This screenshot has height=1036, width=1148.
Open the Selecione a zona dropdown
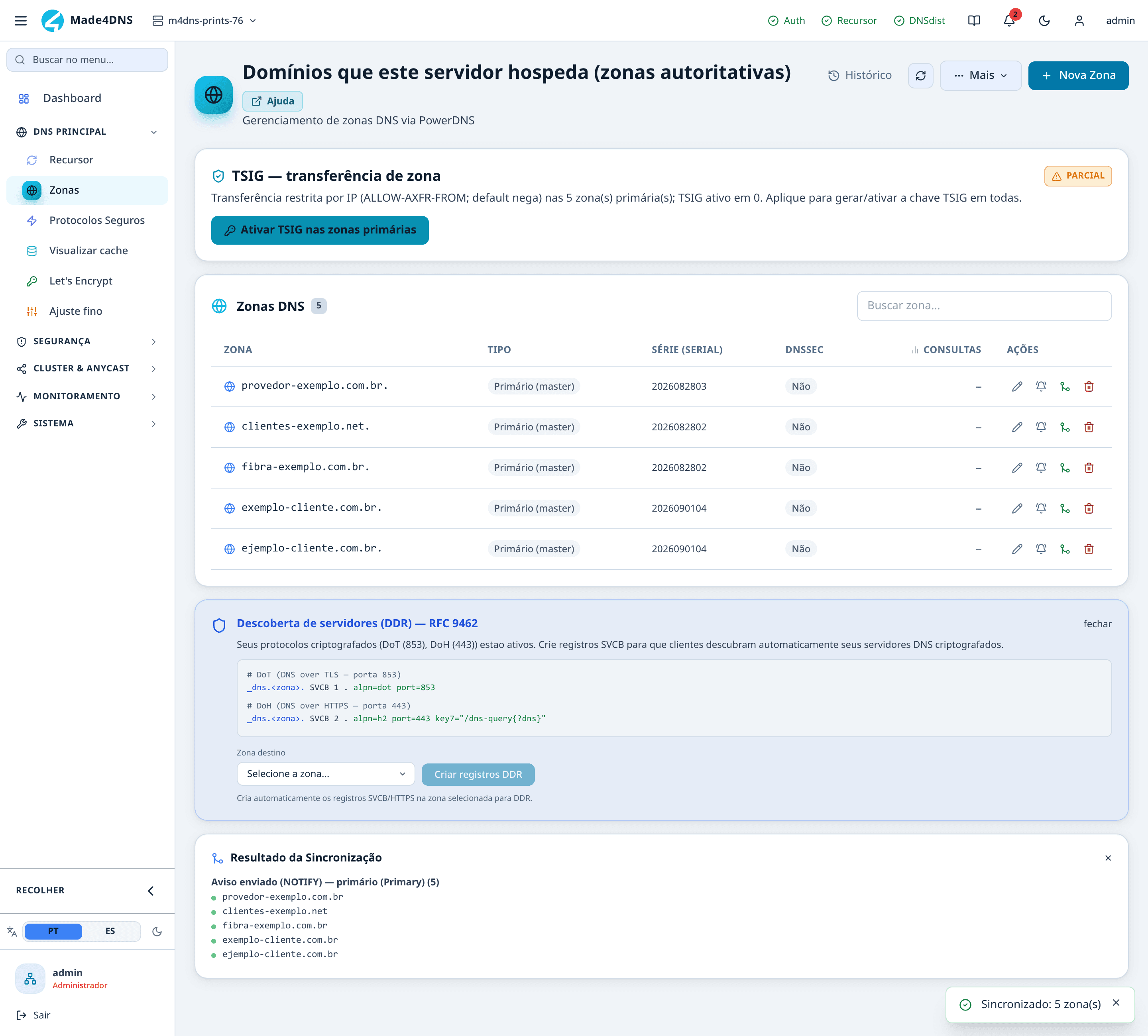click(x=326, y=774)
